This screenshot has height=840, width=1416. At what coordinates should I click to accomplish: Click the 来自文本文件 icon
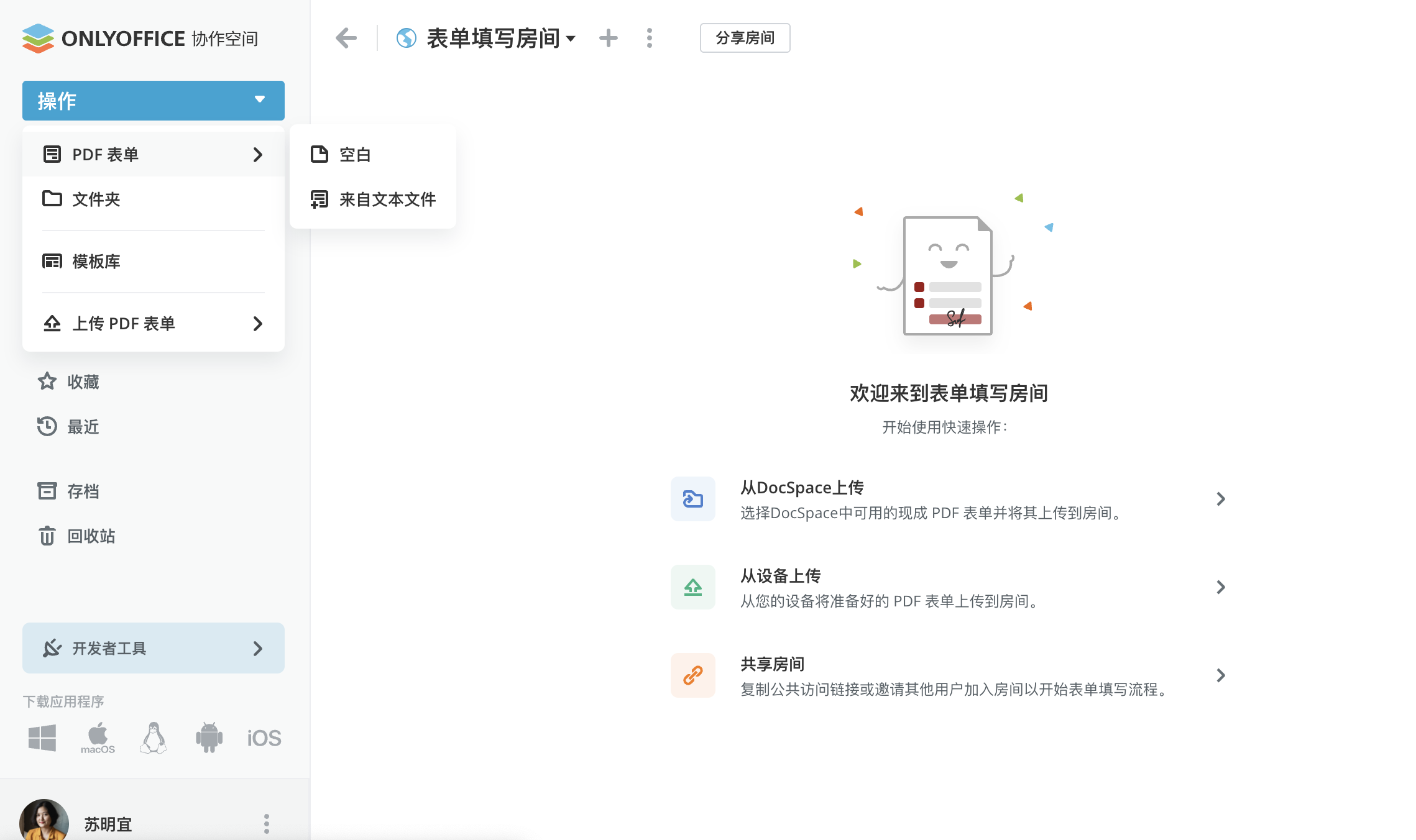(x=320, y=199)
